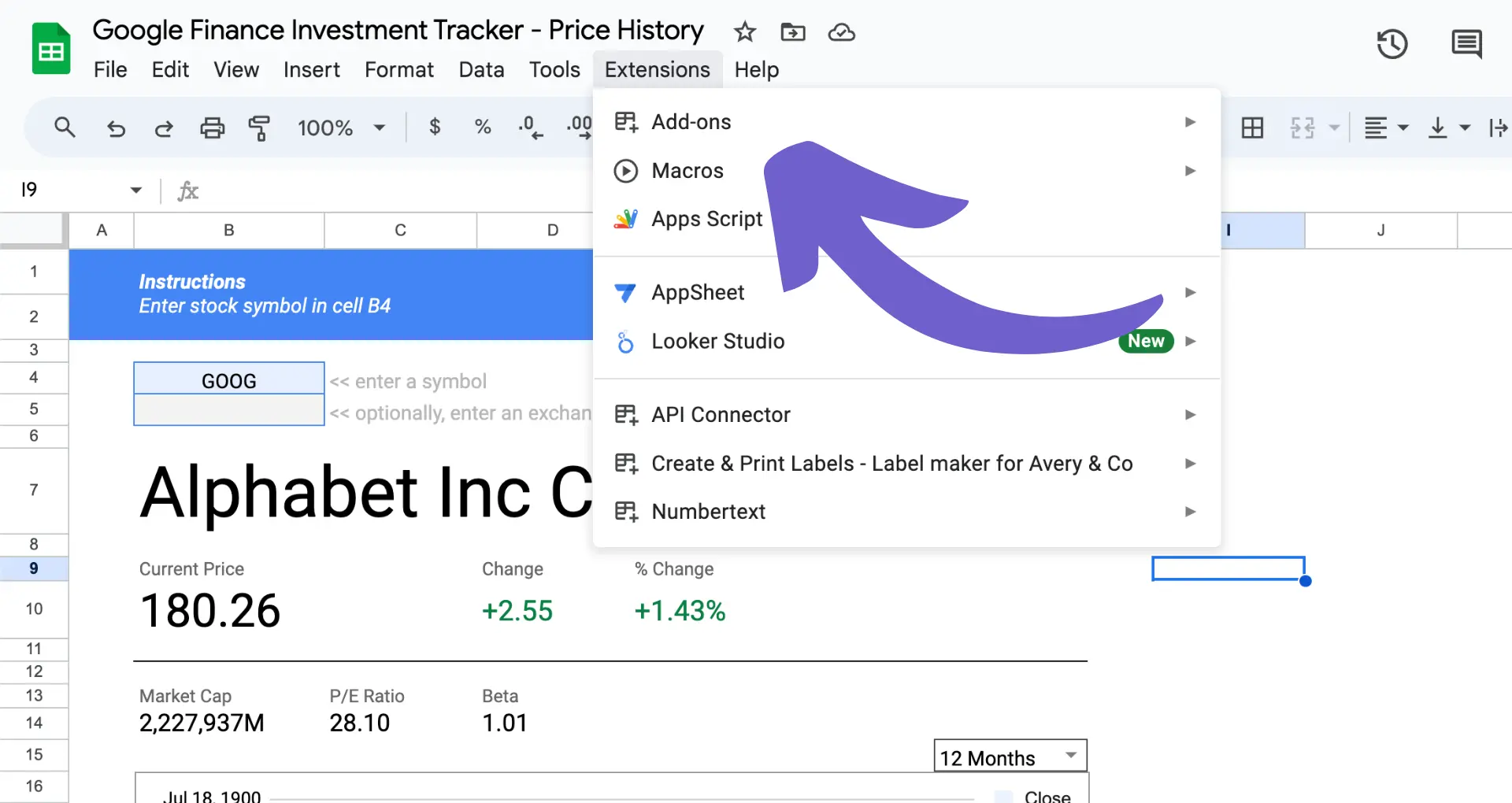Open the Edit menu

tap(170, 70)
